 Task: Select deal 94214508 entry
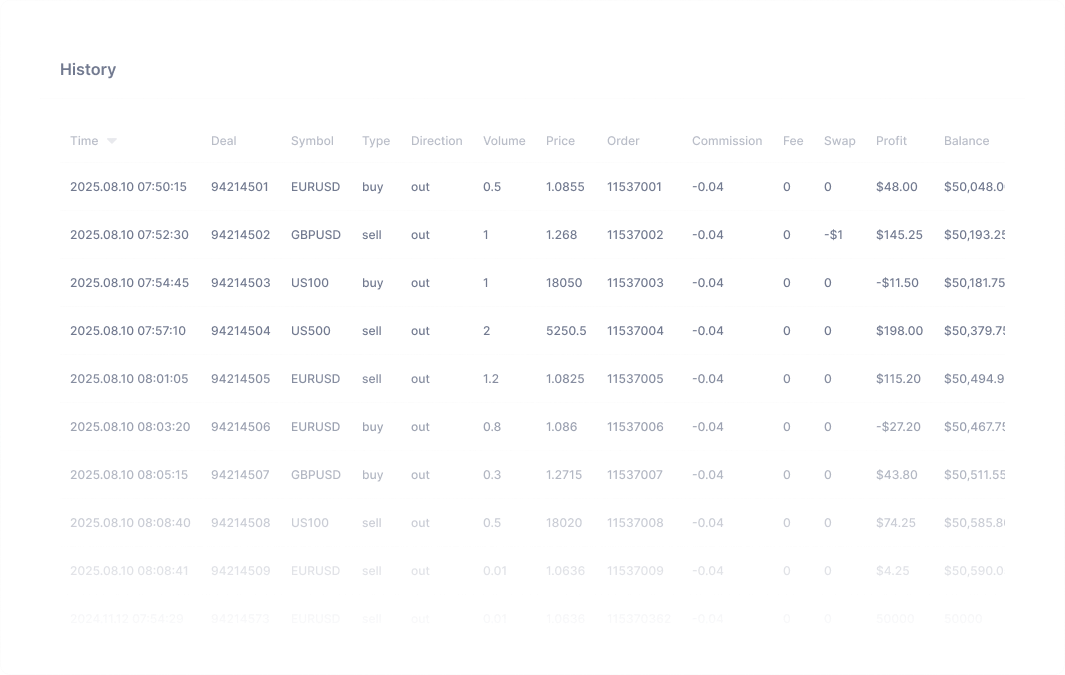(240, 523)
